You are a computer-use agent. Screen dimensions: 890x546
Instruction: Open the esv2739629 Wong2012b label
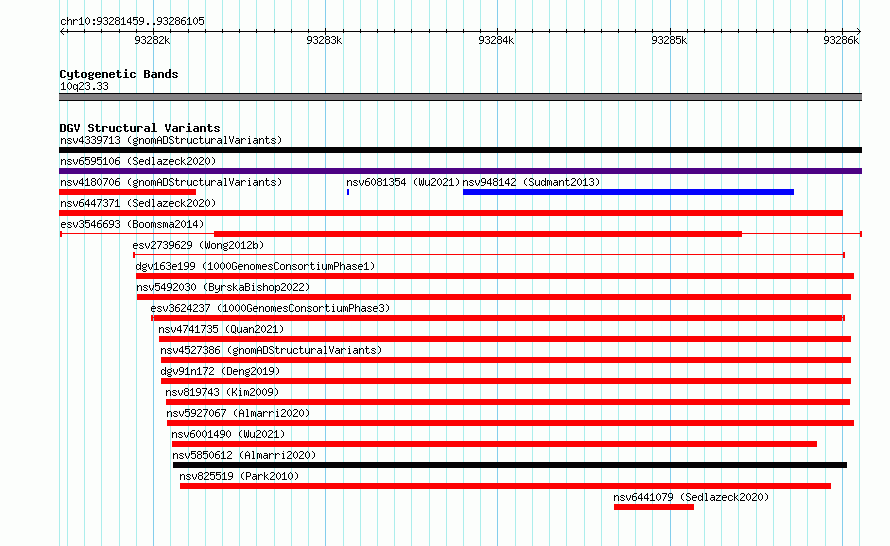[198, 245]
